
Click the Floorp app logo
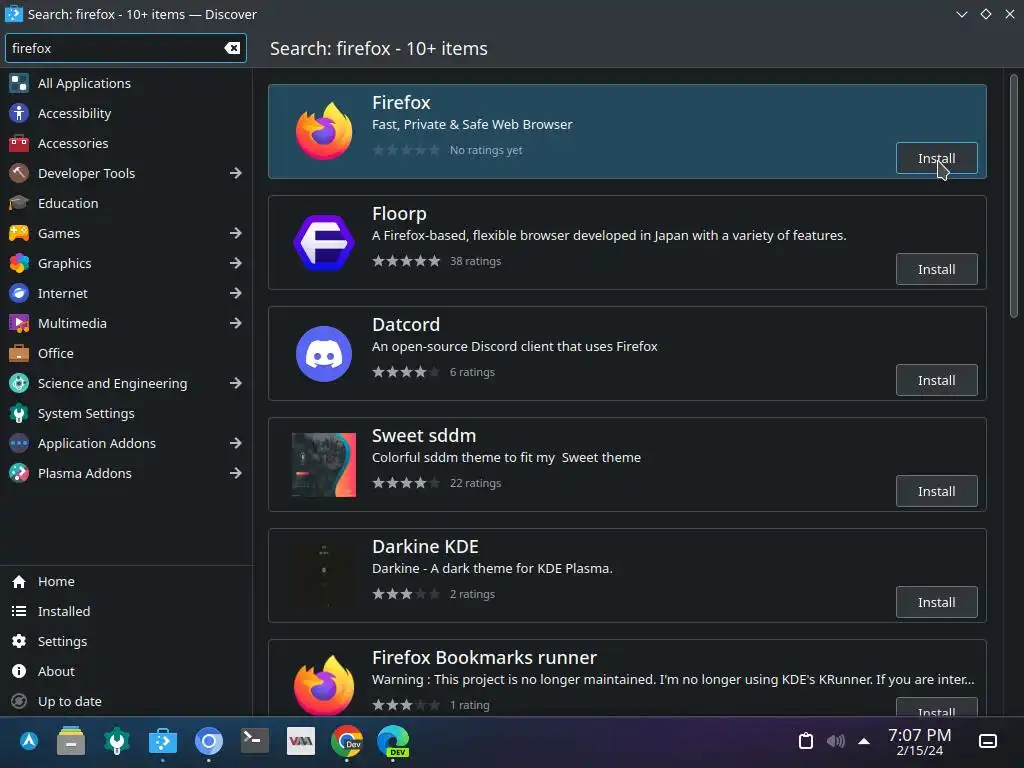(x=324, y=242)
